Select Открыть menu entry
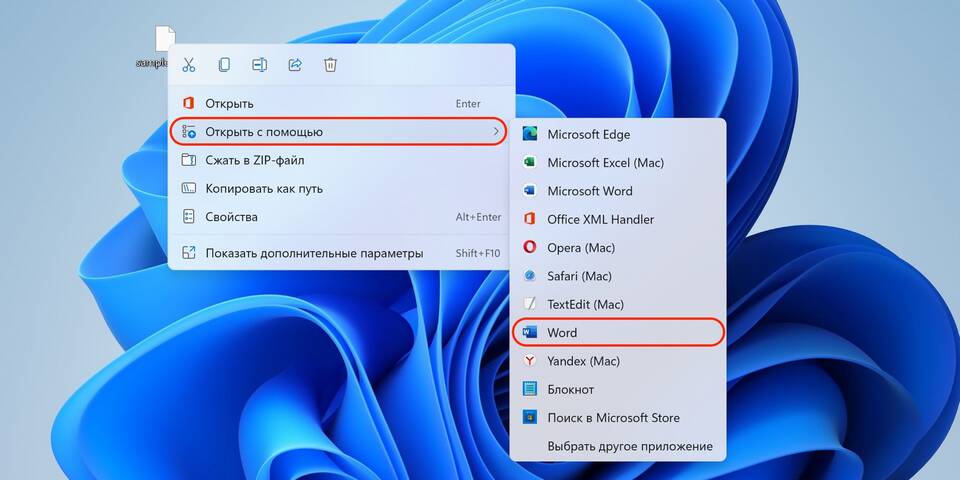960x480 pixels. 342,104
